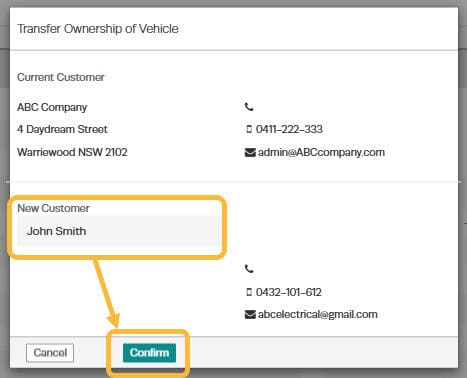Click the Confirm button
The image size is (467, 378).
[x=149, y=353]
